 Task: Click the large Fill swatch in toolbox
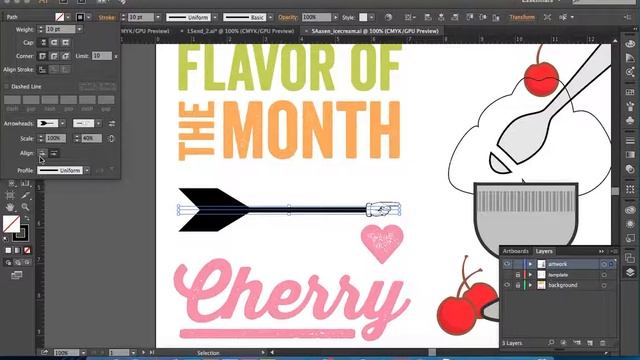tap(11, 224)
